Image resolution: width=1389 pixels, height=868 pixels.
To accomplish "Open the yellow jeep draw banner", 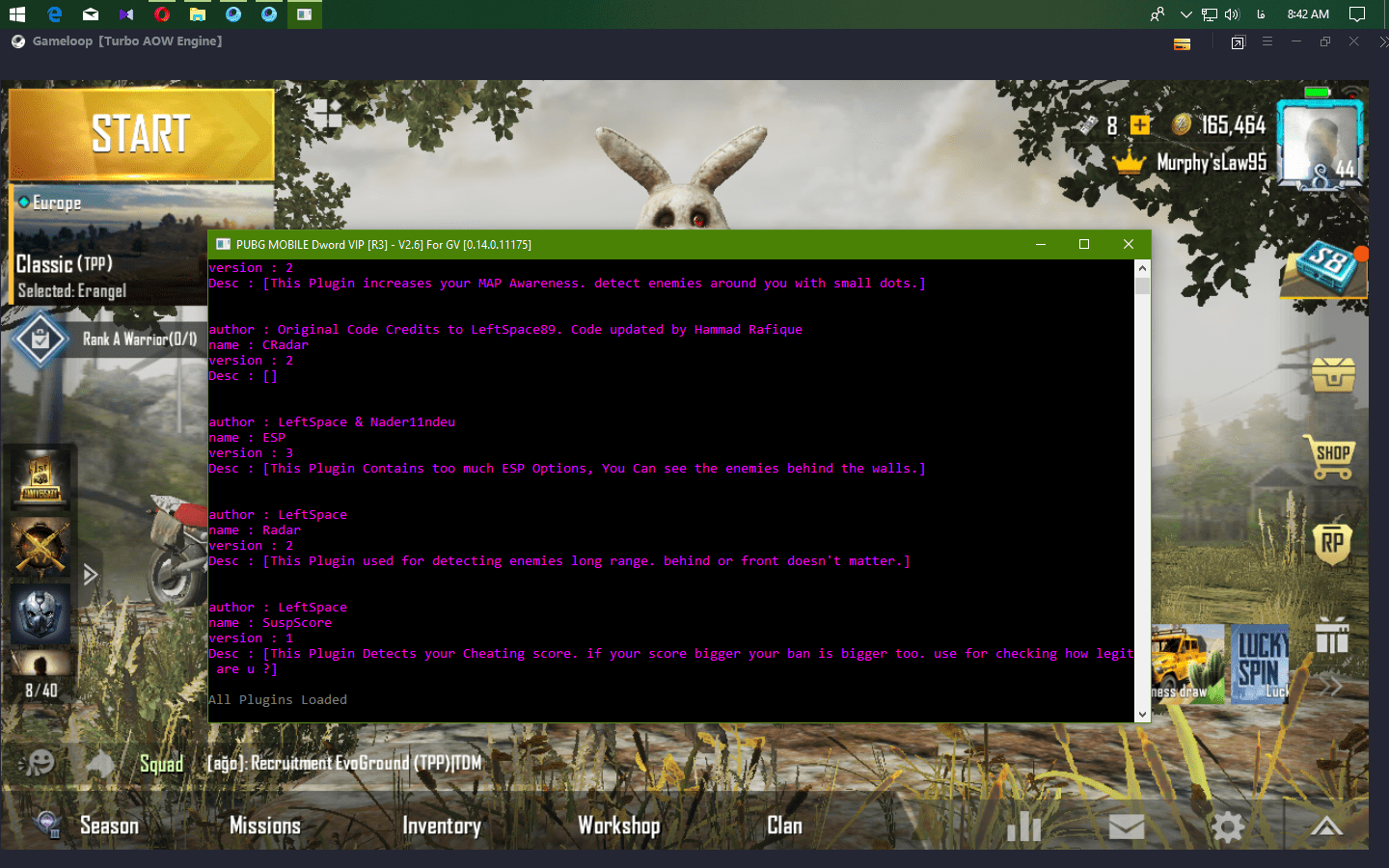I will [1186, 664].
